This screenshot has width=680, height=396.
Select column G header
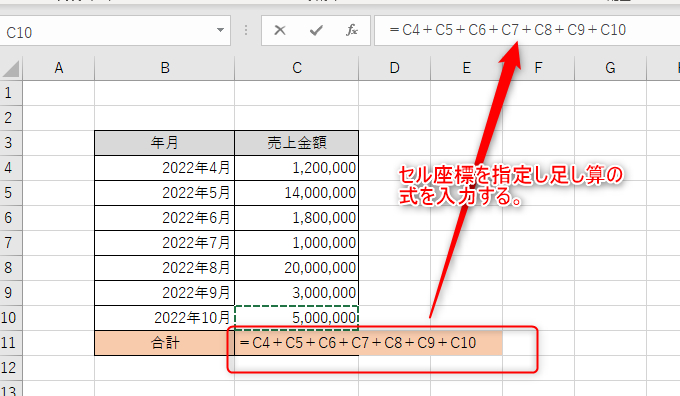(x=610, y=68)
